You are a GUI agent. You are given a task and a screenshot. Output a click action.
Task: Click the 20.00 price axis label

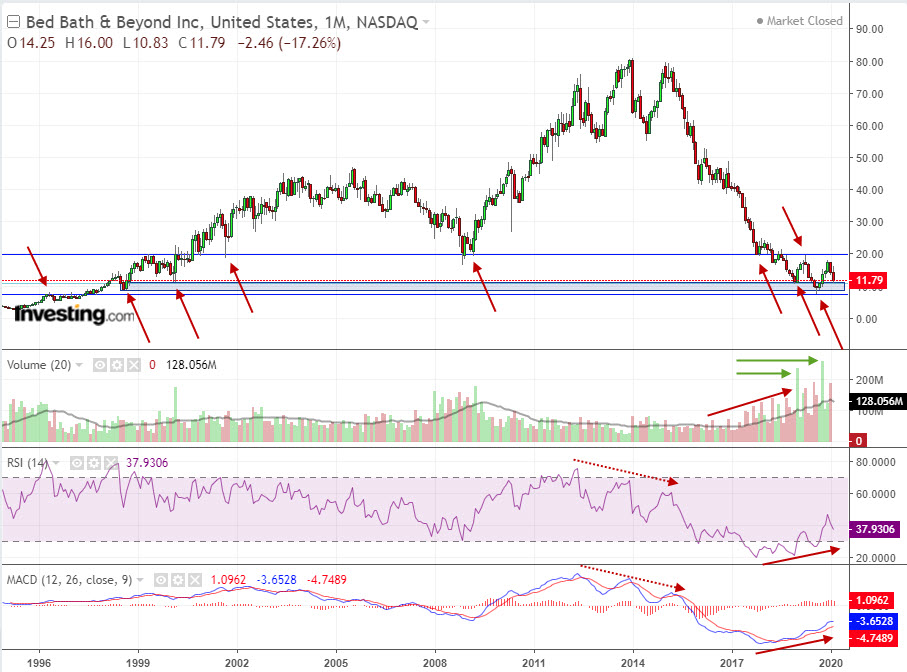[x=869, y=254]
